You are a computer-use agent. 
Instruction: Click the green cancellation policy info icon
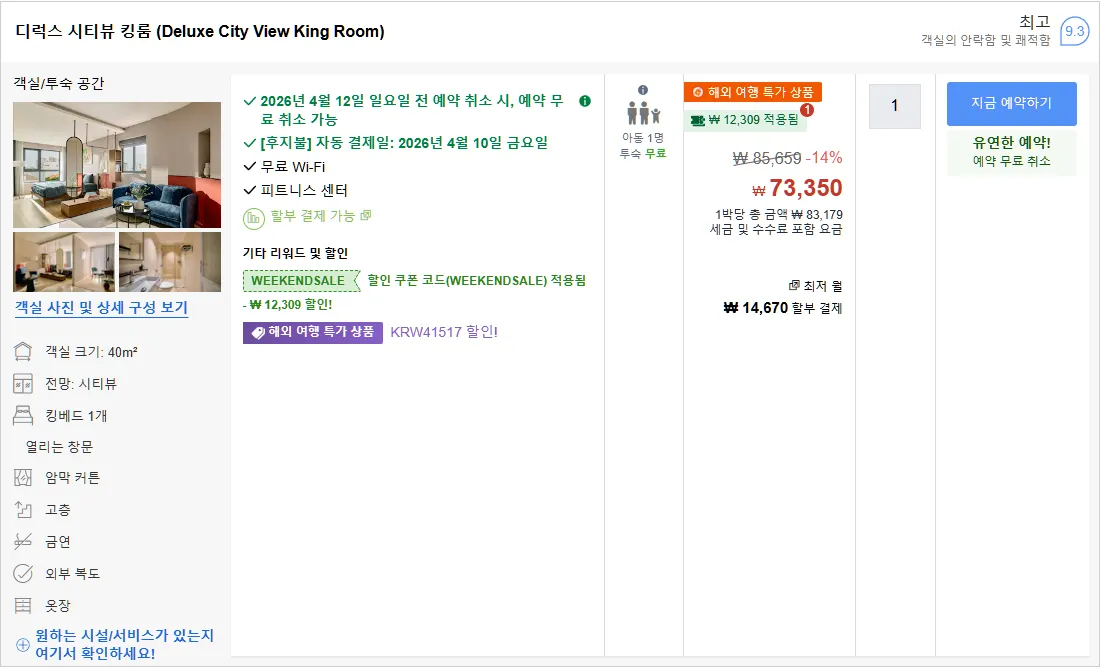coord(584,101)
